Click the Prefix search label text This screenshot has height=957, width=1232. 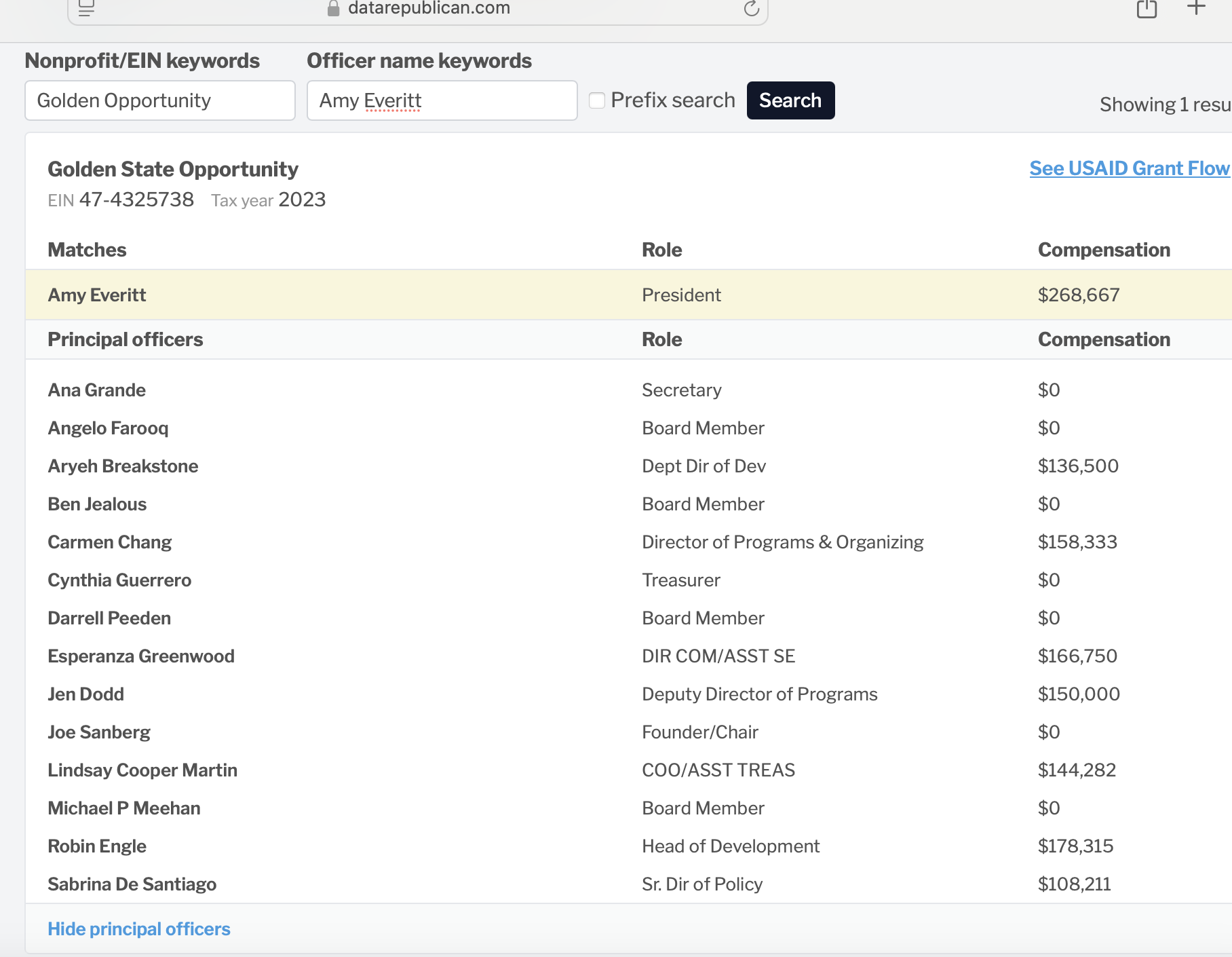672,100
